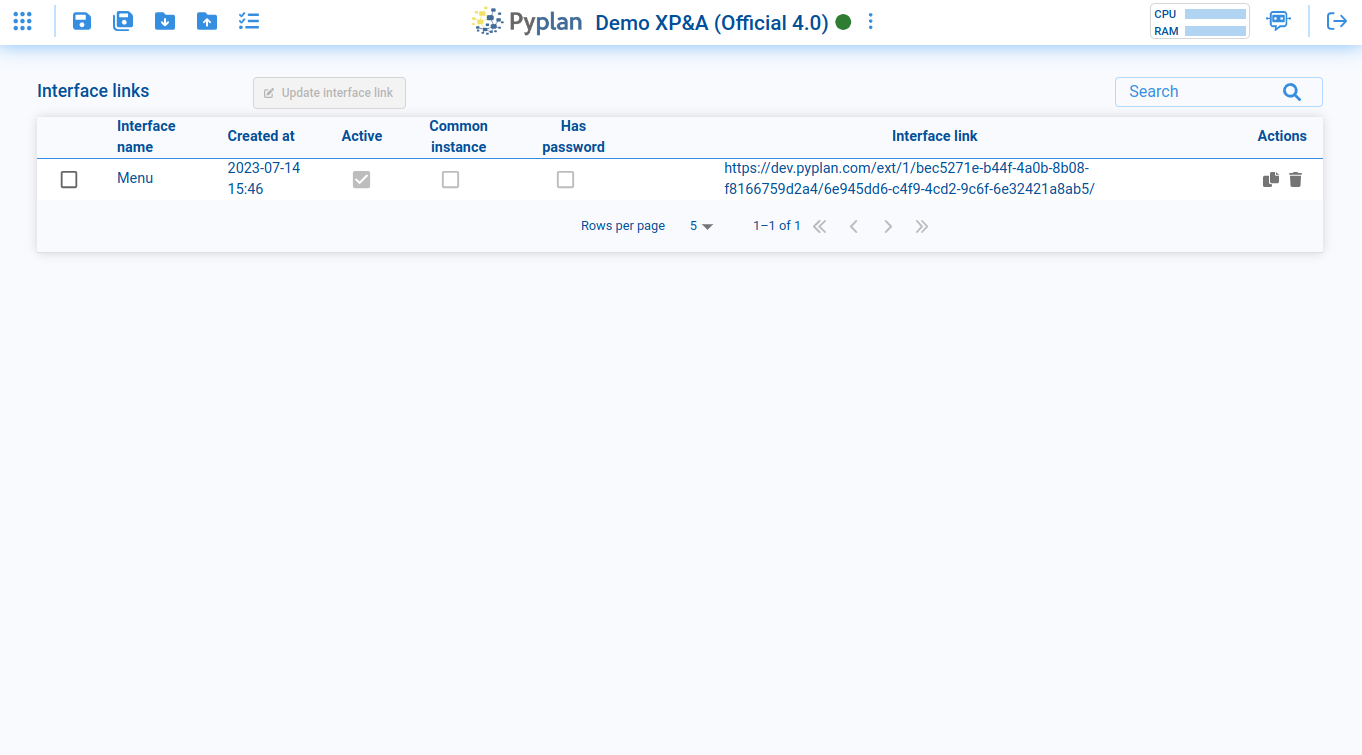Viewport: 1362px width, 755px height.
Task: Select the Menu interface row checkbox
Action: [x=69, y=179]
